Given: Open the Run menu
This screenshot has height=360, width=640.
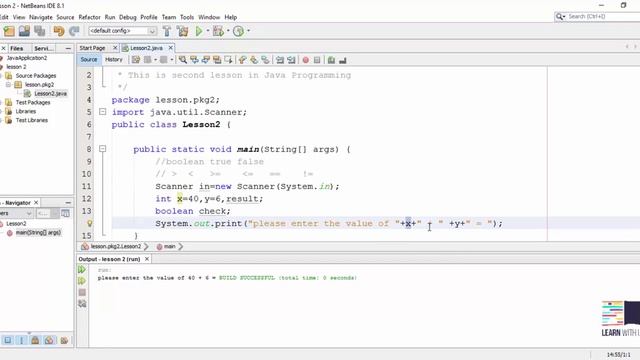Looking at the screenshot, I should (110, 17).
